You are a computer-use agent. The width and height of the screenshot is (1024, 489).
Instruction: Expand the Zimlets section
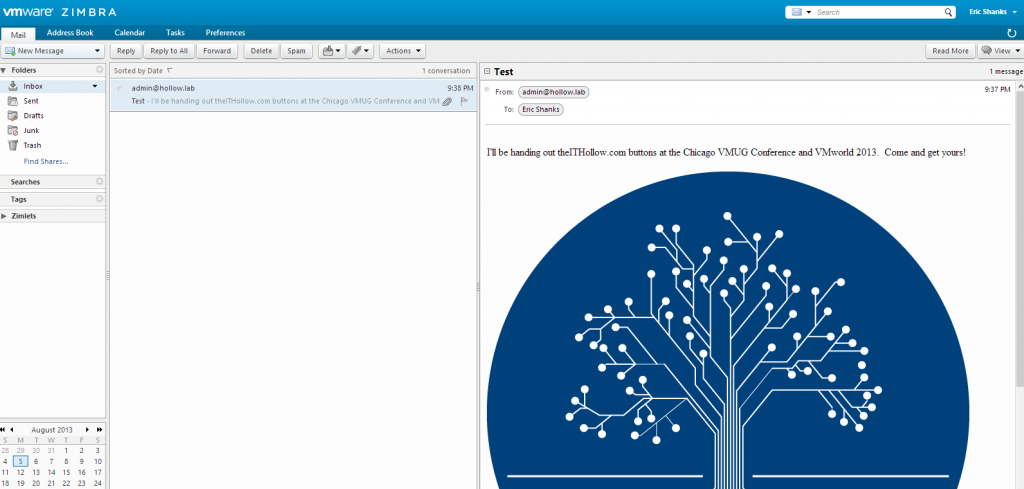point(4,216)
